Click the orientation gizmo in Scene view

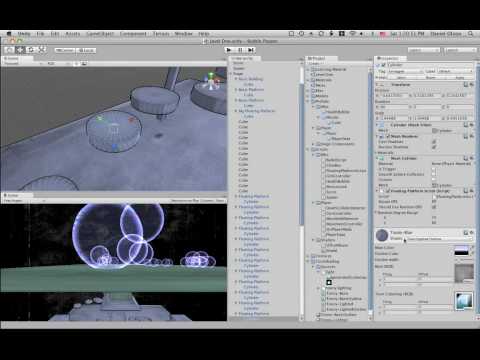(211, 81)
